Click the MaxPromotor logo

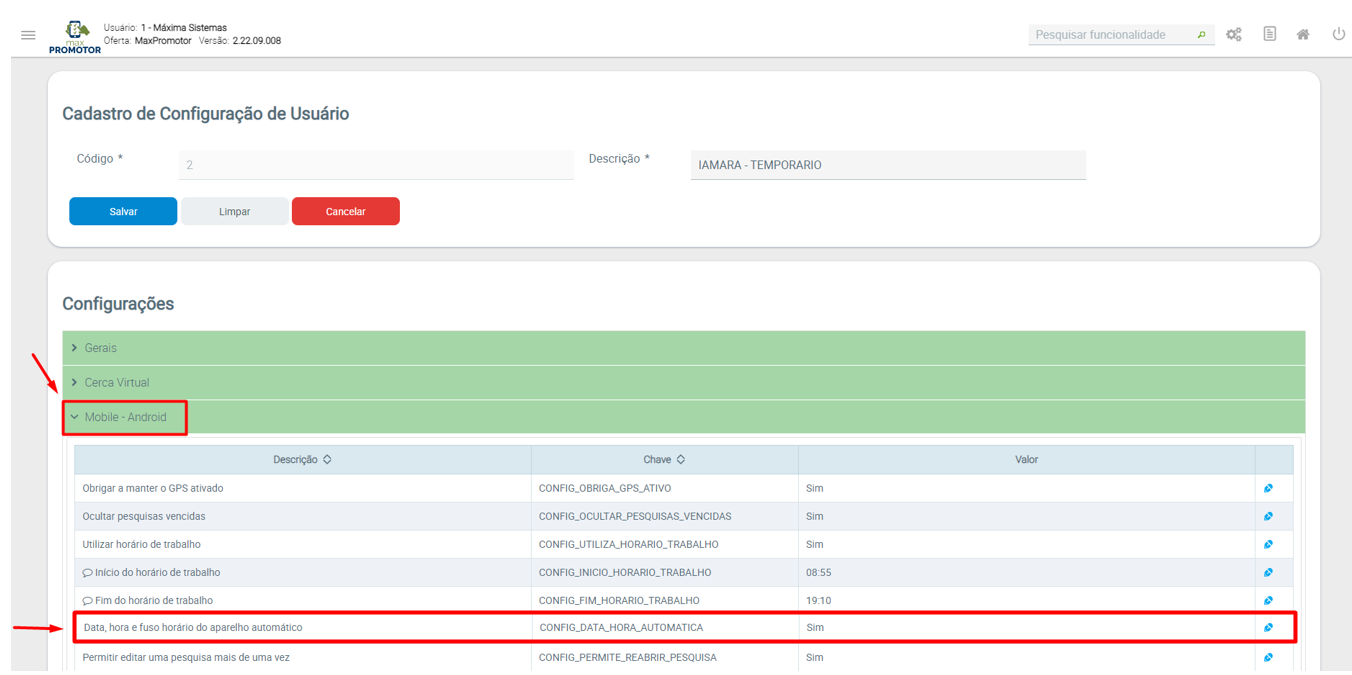(75, 36)
